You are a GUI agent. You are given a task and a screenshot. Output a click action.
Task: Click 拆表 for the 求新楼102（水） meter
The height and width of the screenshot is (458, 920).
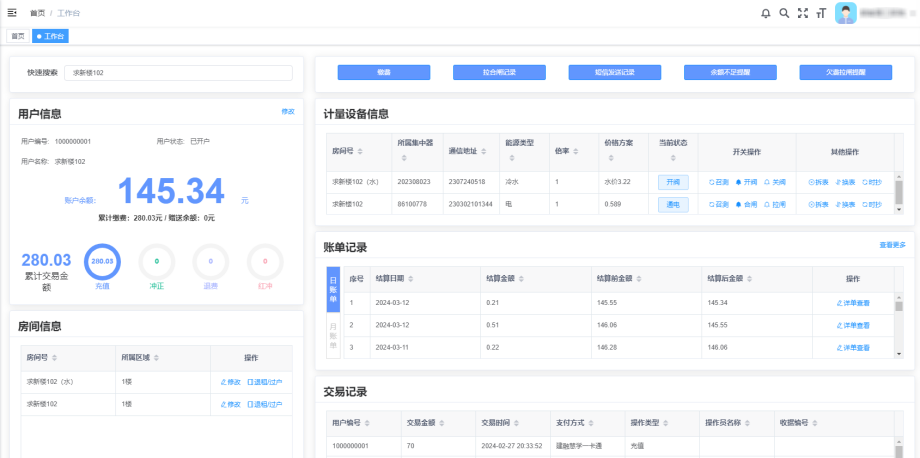pos(818,182)
